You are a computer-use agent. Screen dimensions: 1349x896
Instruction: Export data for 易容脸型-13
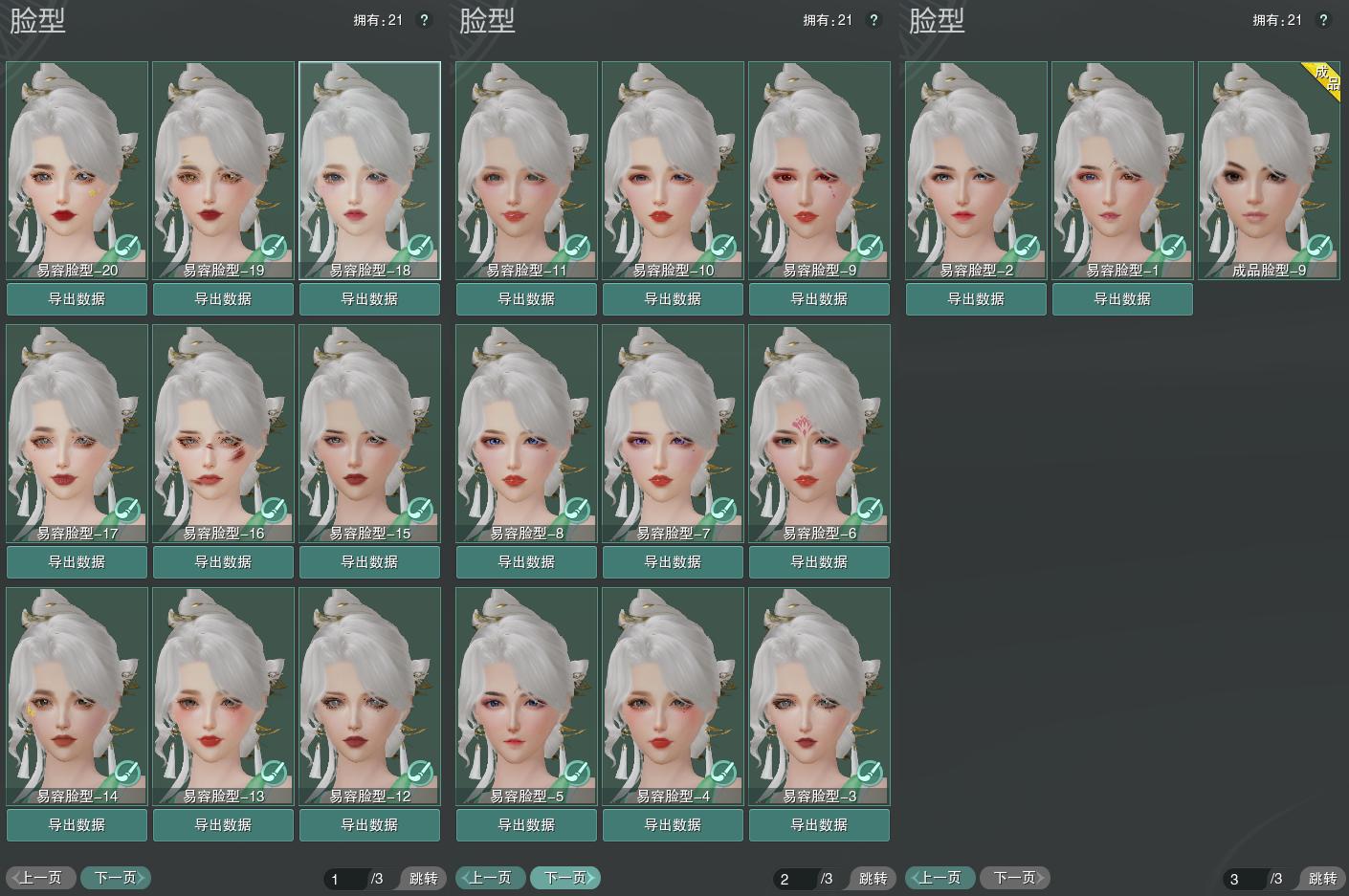tap(224, 825)
